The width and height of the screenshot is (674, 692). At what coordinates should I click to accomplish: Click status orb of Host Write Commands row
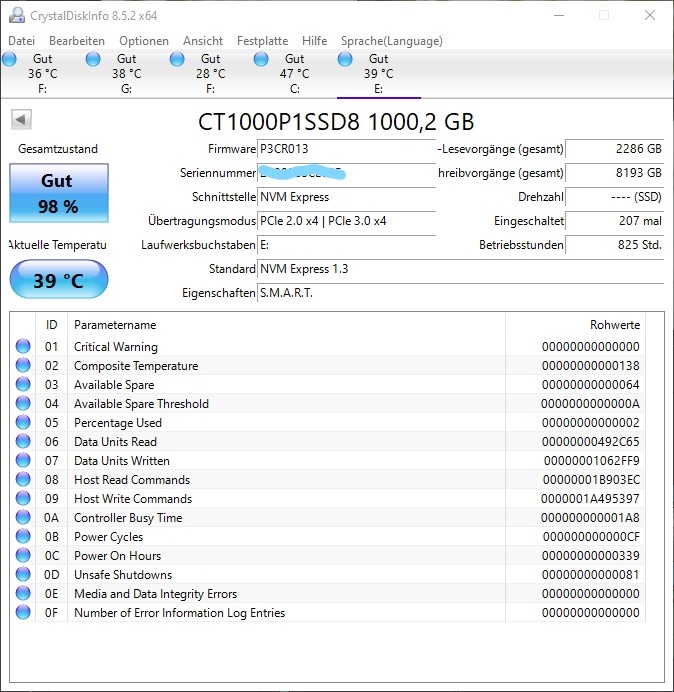point(23,498)
